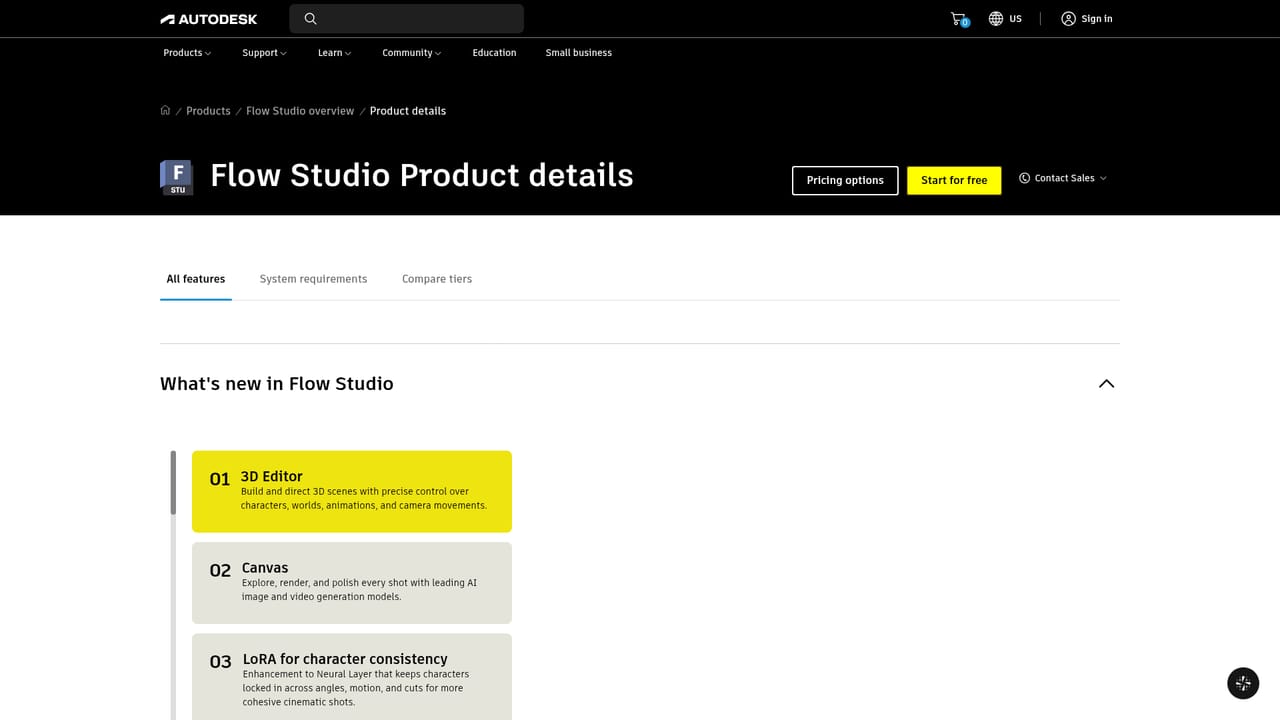Screen dimensions: 1280x720
Task: Click the search magnifier icon
Action: point(310,19)
